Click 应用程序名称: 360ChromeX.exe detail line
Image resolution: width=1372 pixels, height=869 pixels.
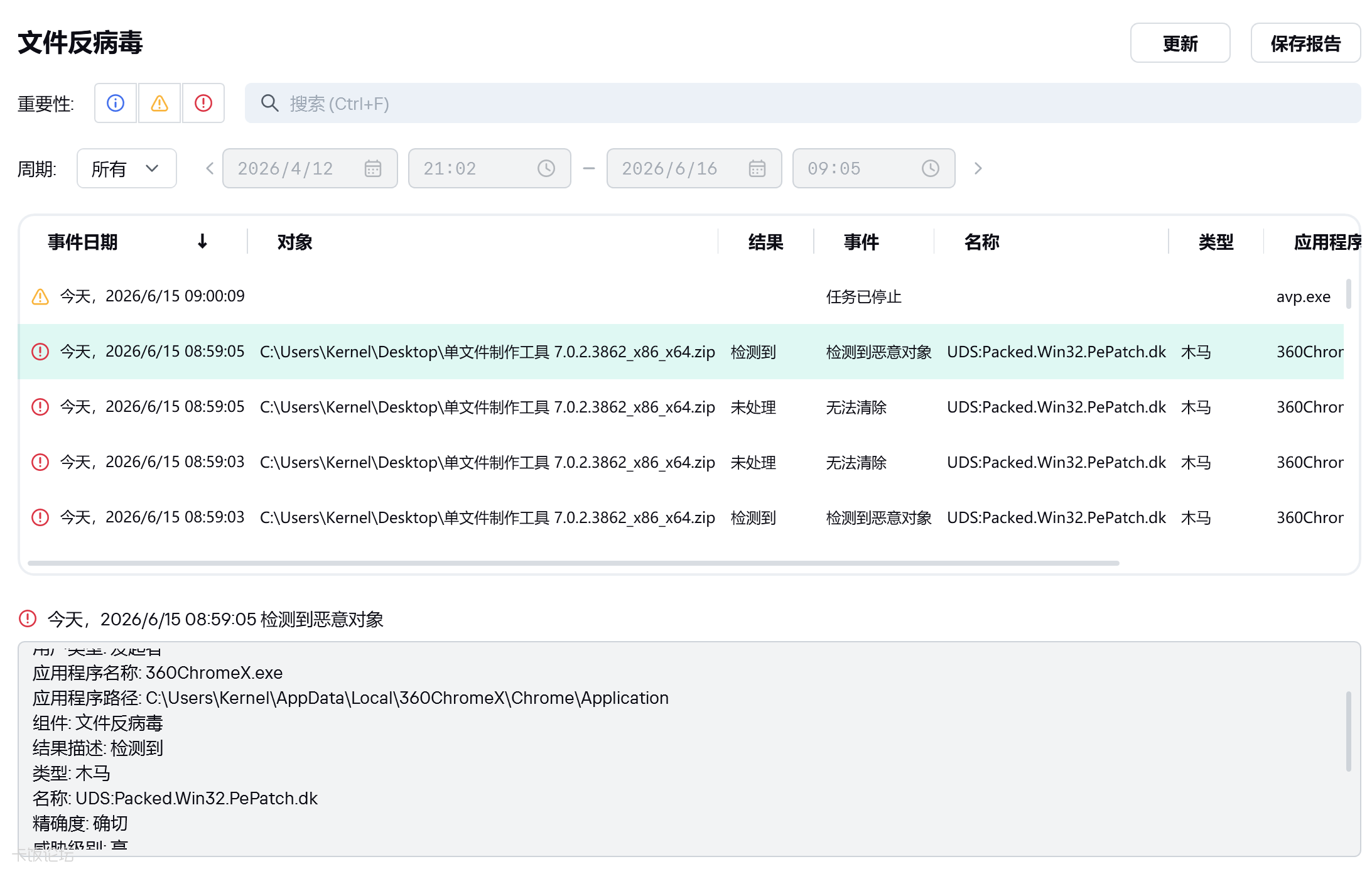(158, 672)
